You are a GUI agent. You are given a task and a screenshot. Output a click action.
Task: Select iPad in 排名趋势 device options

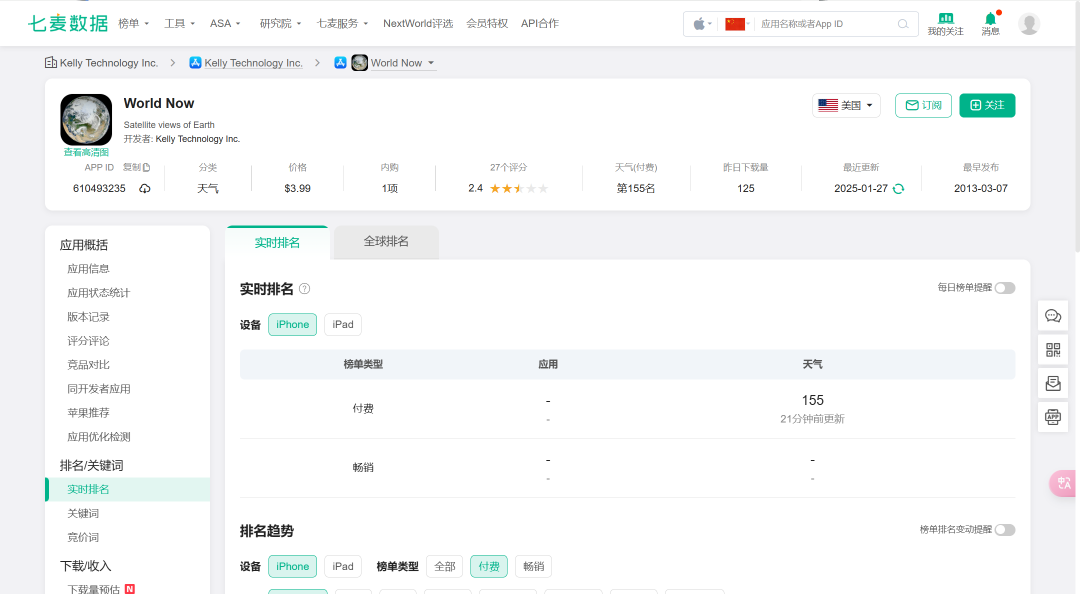(343, 566)
